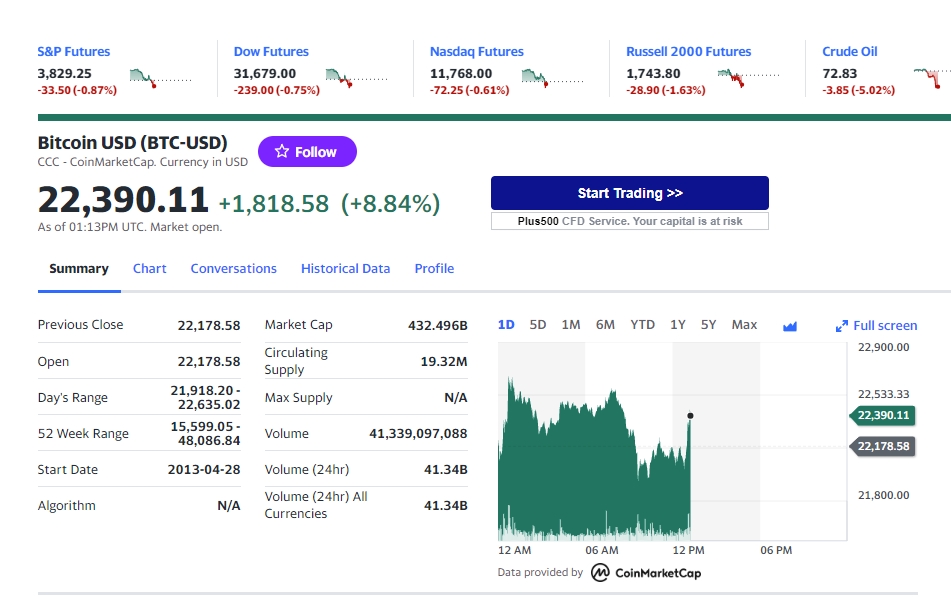Follow Bitcoin USD with the Follow button
The width and height of the screenshot is (951, 600).
307,152
